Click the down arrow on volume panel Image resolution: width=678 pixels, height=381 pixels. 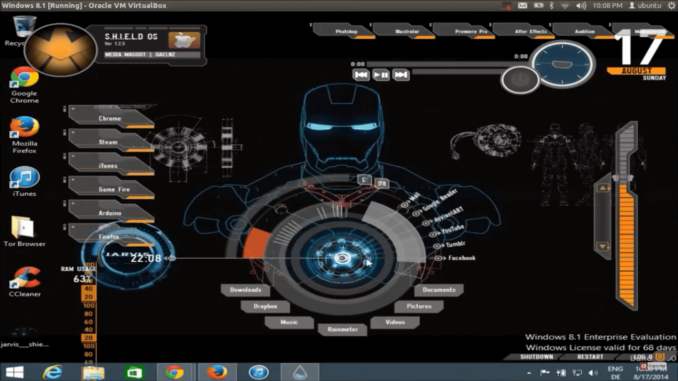(x=603, y=247)
